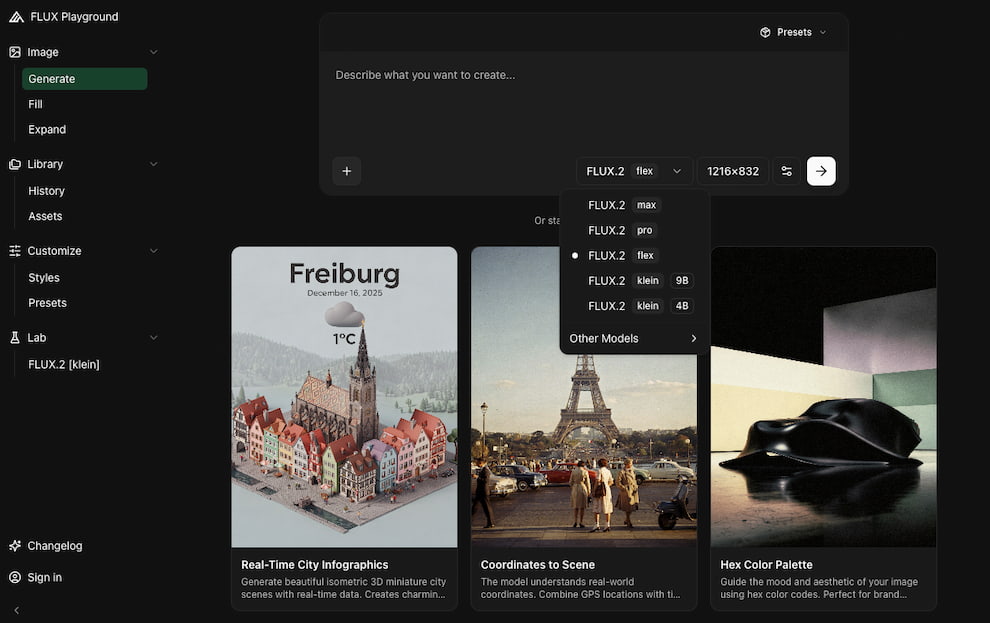990x623 pixels.
Task: Choose FLUX.2 klein 9B model
Action: (633, 281)
